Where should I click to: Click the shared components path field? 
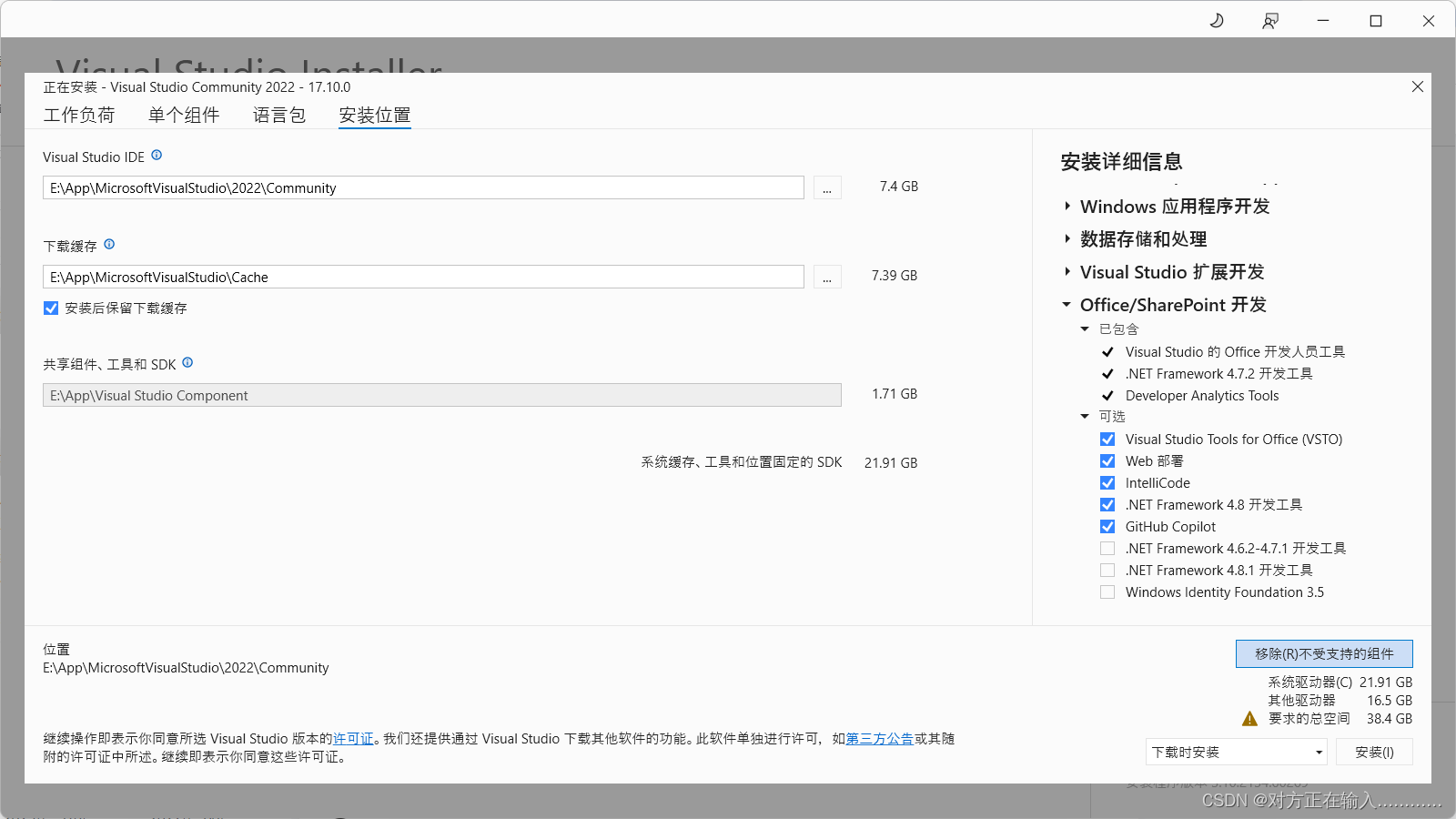pos(442,395)
